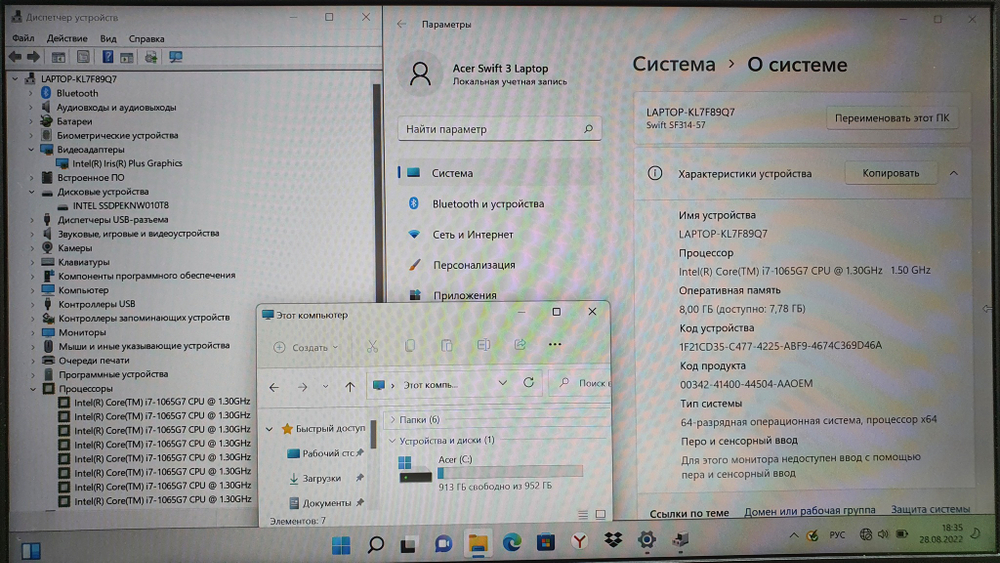This screenshot has height=563, width=1000.
Task: Click Переименовать этот ПК button
Action: (892, 118)
